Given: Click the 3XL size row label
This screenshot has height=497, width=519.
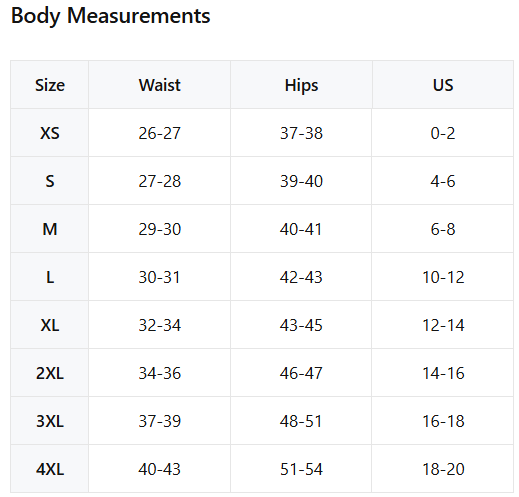Looking at the screenshot, I should pyautogui.click(x=50, y=421).
